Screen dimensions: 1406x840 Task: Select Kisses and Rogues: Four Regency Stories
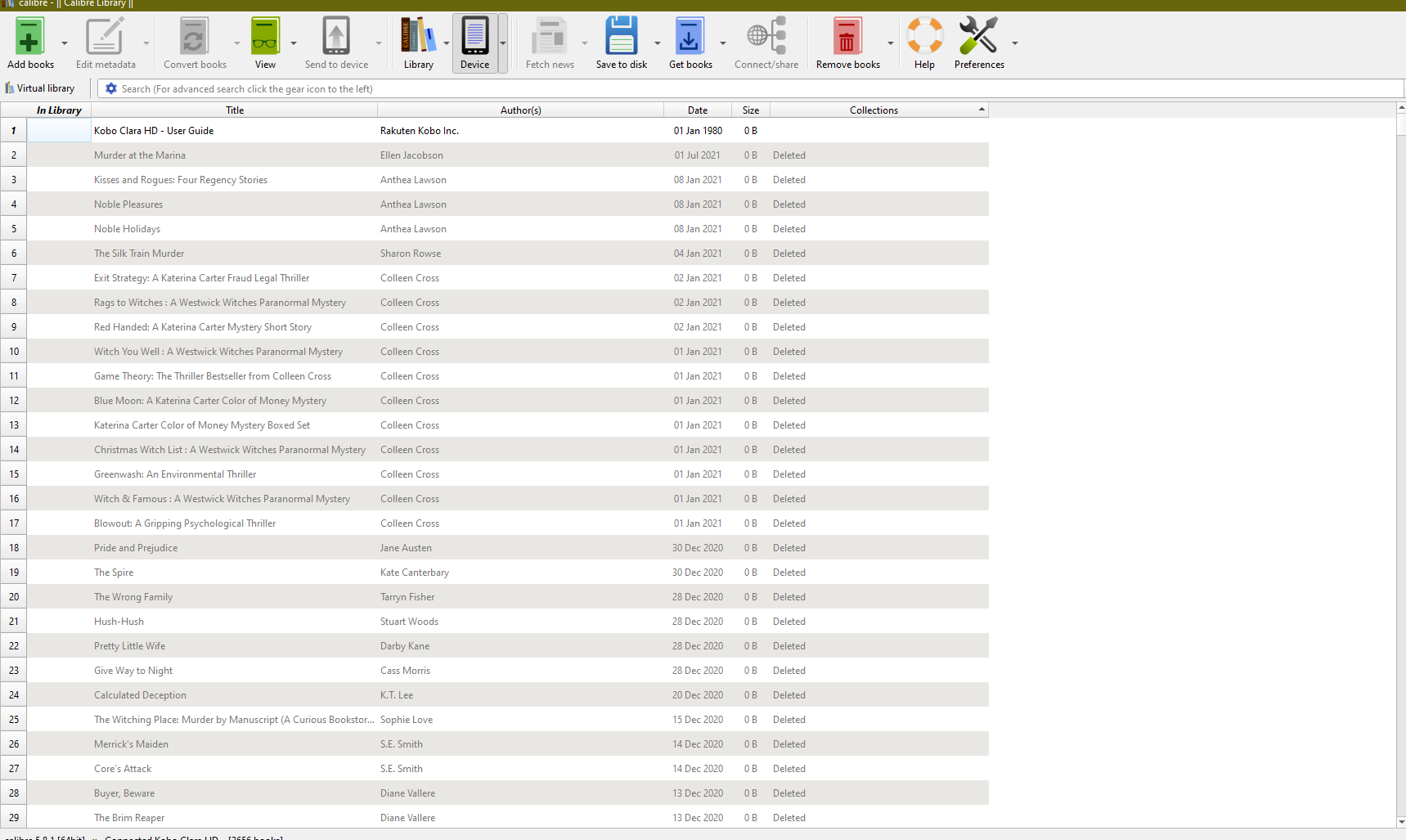point(181,180)
